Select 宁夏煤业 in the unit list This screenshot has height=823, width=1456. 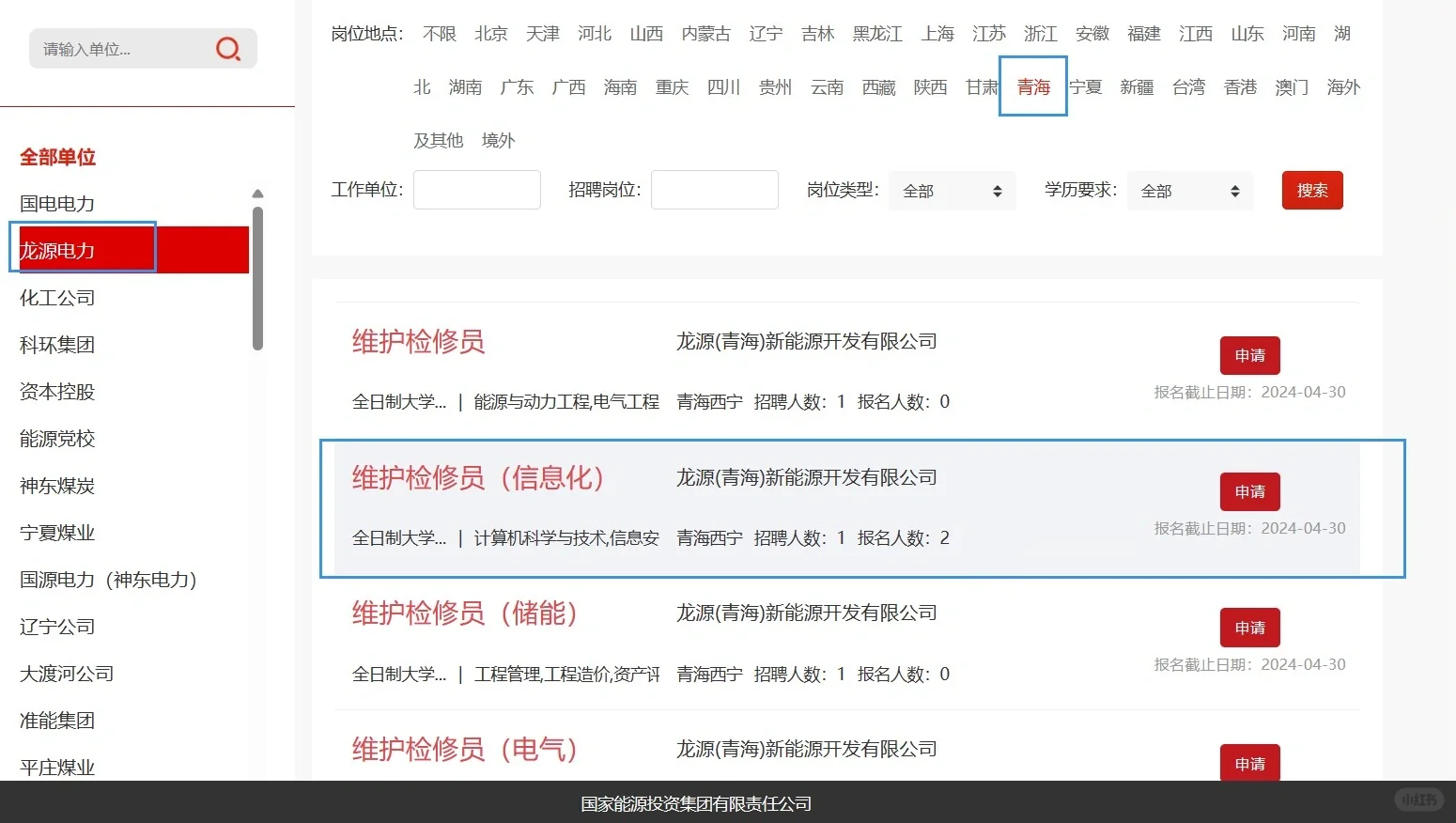tap(57, 533)
